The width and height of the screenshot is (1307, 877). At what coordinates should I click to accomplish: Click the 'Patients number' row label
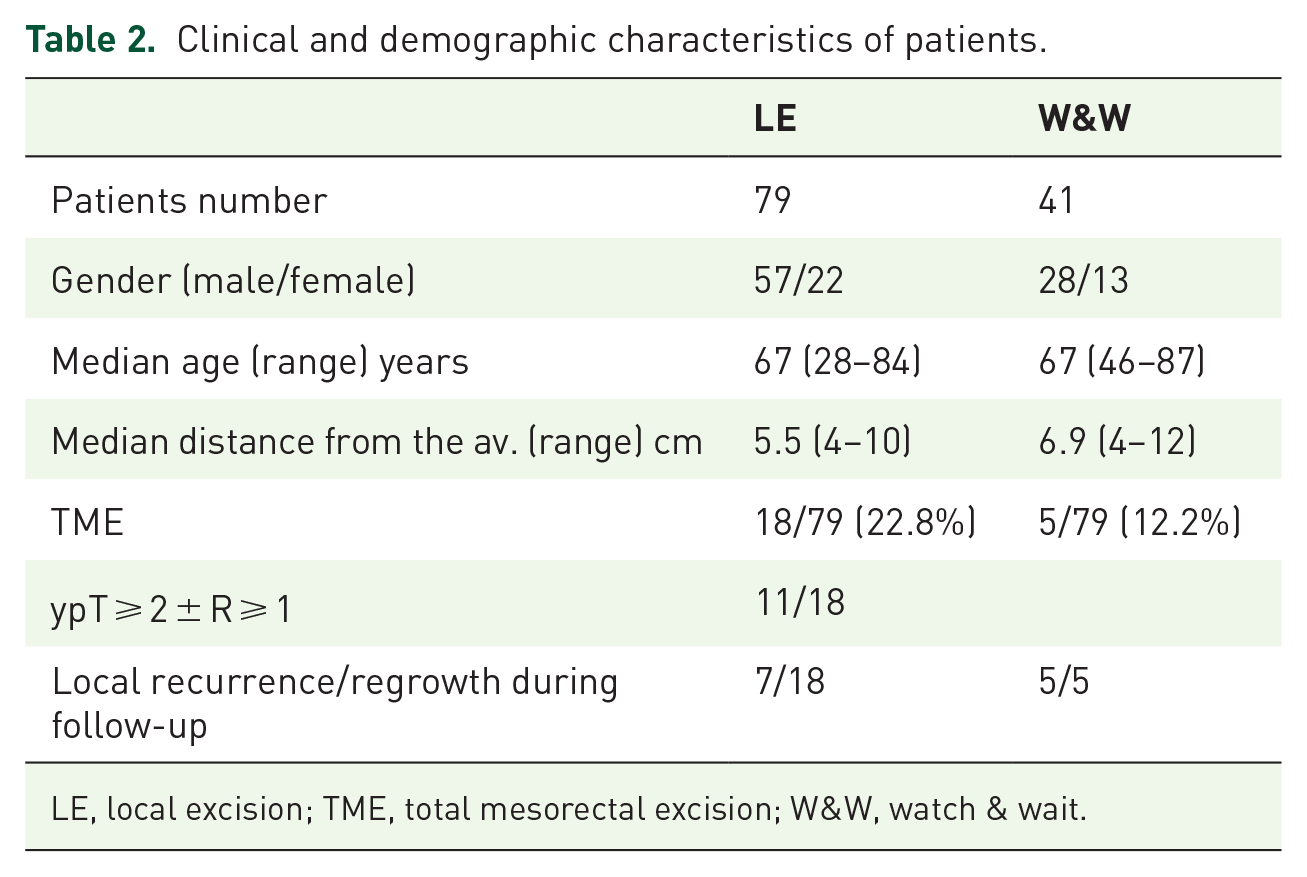coord(189,200)
